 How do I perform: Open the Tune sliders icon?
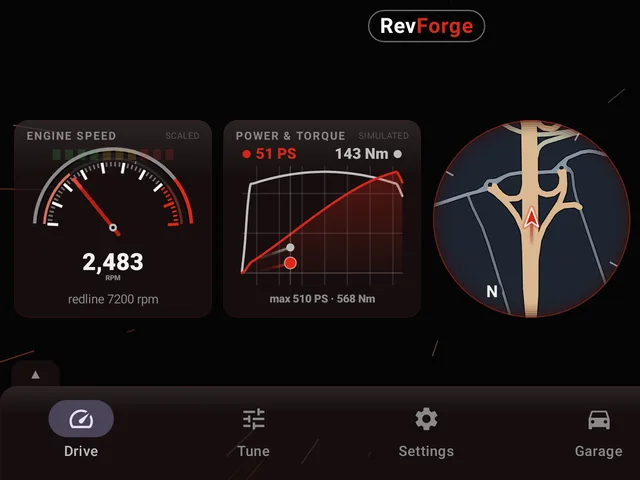point(253,419)
